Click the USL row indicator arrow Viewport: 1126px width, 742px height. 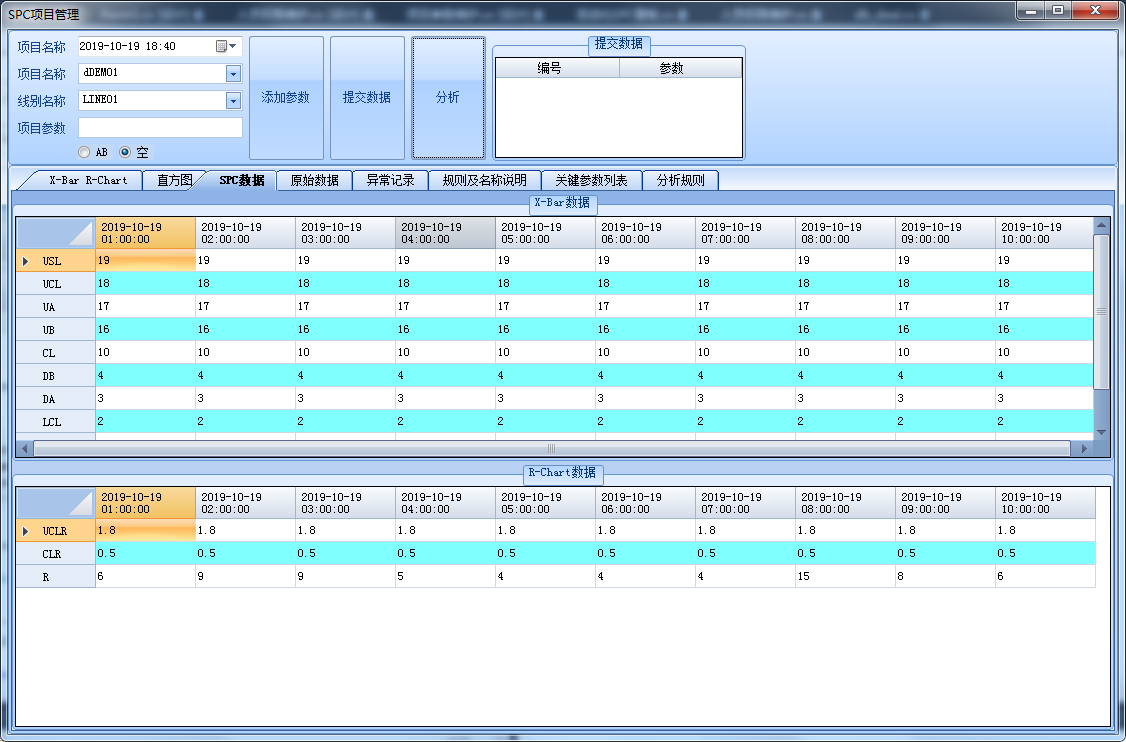pos(25,261)
